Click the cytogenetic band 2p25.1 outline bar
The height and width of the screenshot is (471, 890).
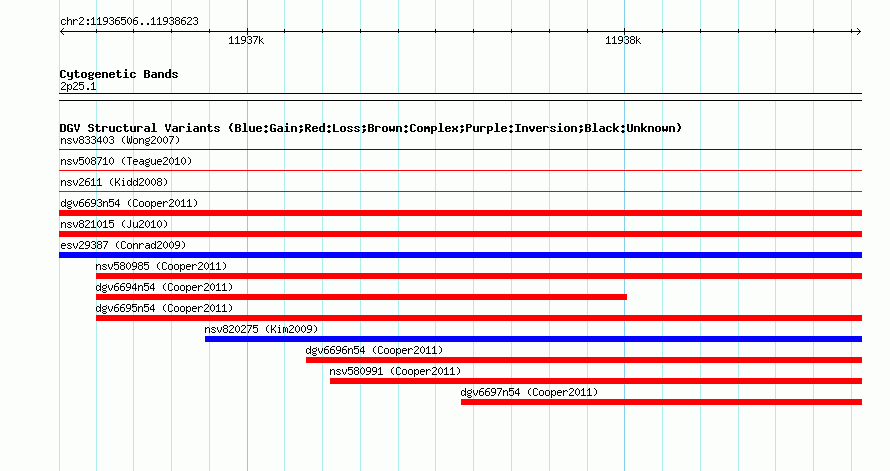(460, 97)
